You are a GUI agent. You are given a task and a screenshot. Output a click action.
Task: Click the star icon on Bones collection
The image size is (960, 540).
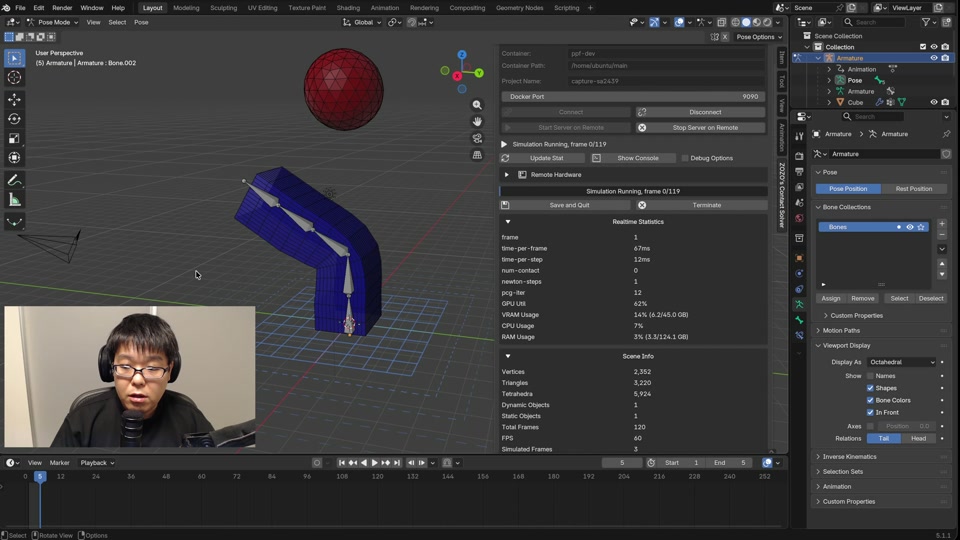[921, 227]
